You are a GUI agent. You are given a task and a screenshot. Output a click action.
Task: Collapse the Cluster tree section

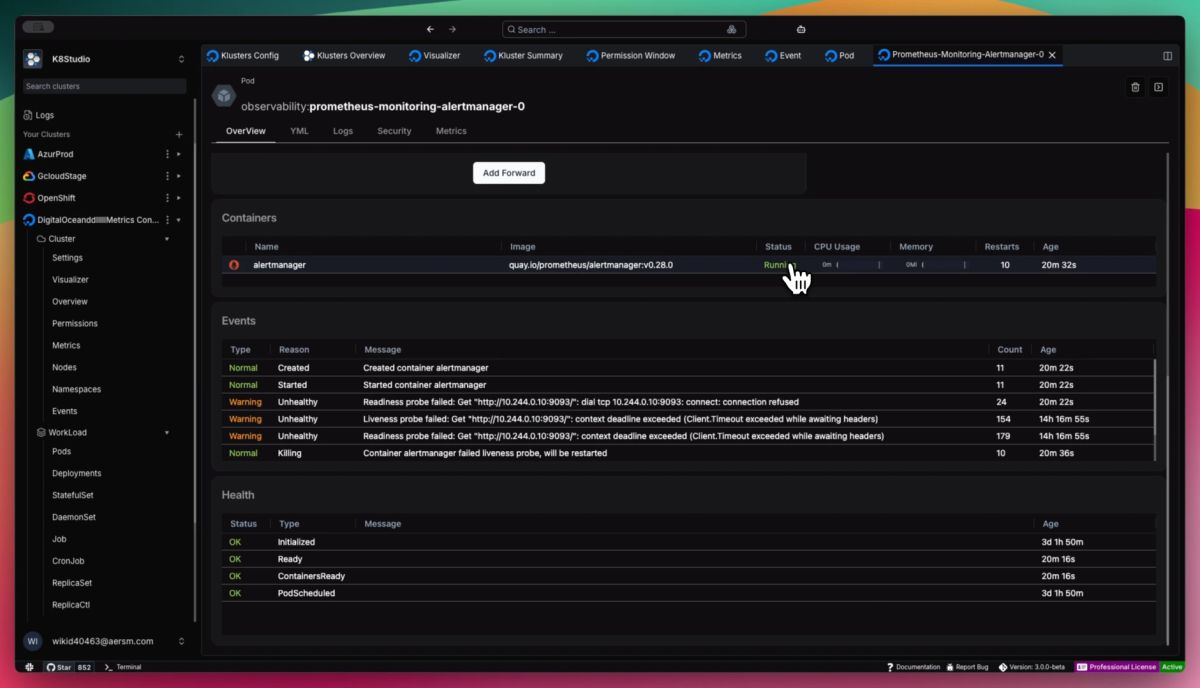[x=167, y=239]
